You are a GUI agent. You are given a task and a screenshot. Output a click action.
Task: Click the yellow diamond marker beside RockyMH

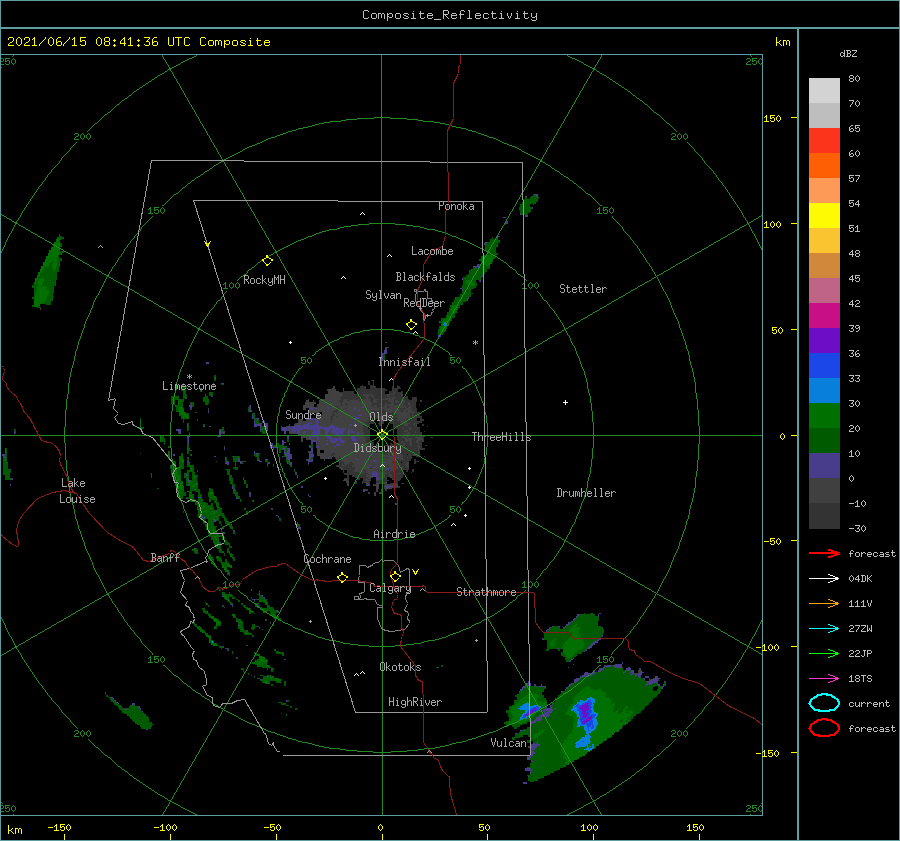click(x=267, y=261)
